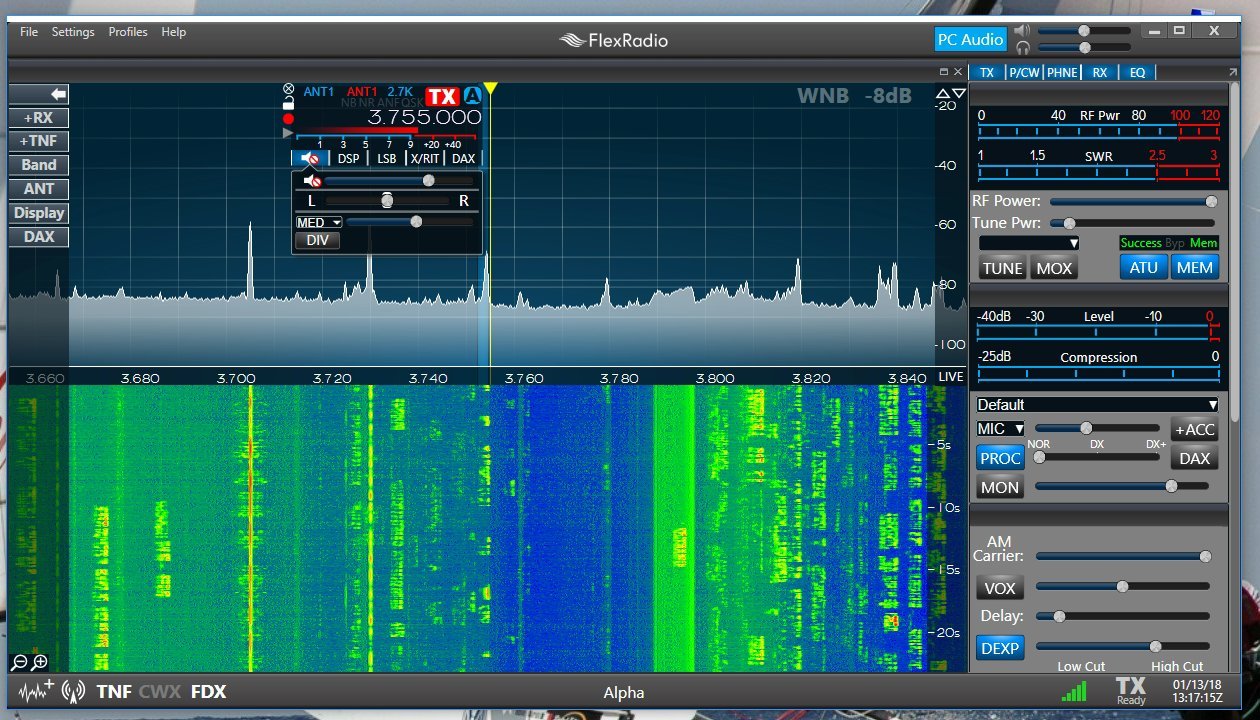Mute the speaker icon in title bar

(1021, 30)
